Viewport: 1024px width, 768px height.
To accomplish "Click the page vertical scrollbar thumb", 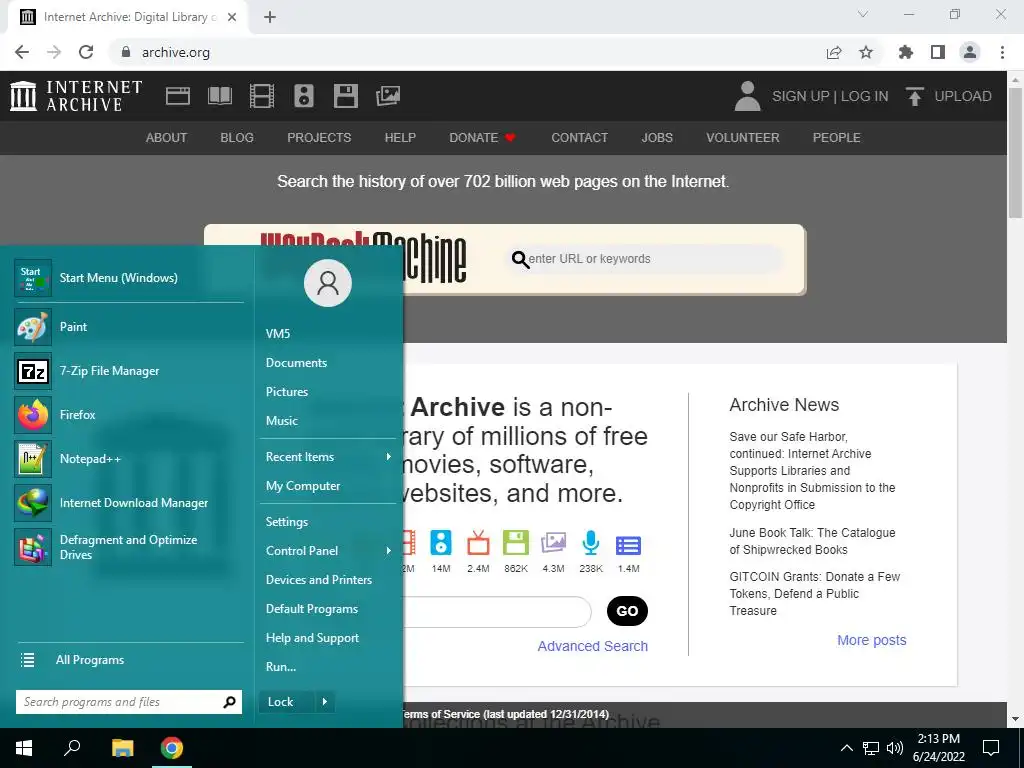I will tap(1015, 152).
